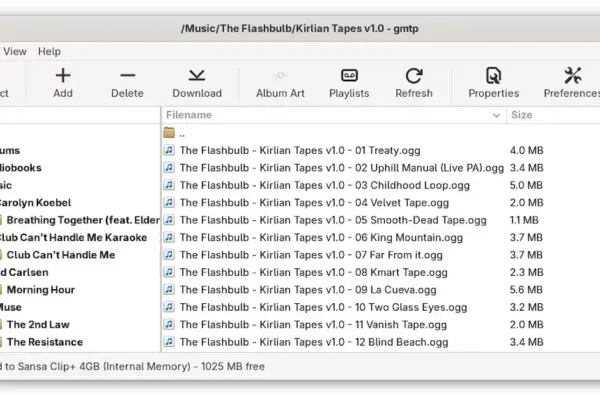
Task: Open the View menu
Action: pos(15,51)
